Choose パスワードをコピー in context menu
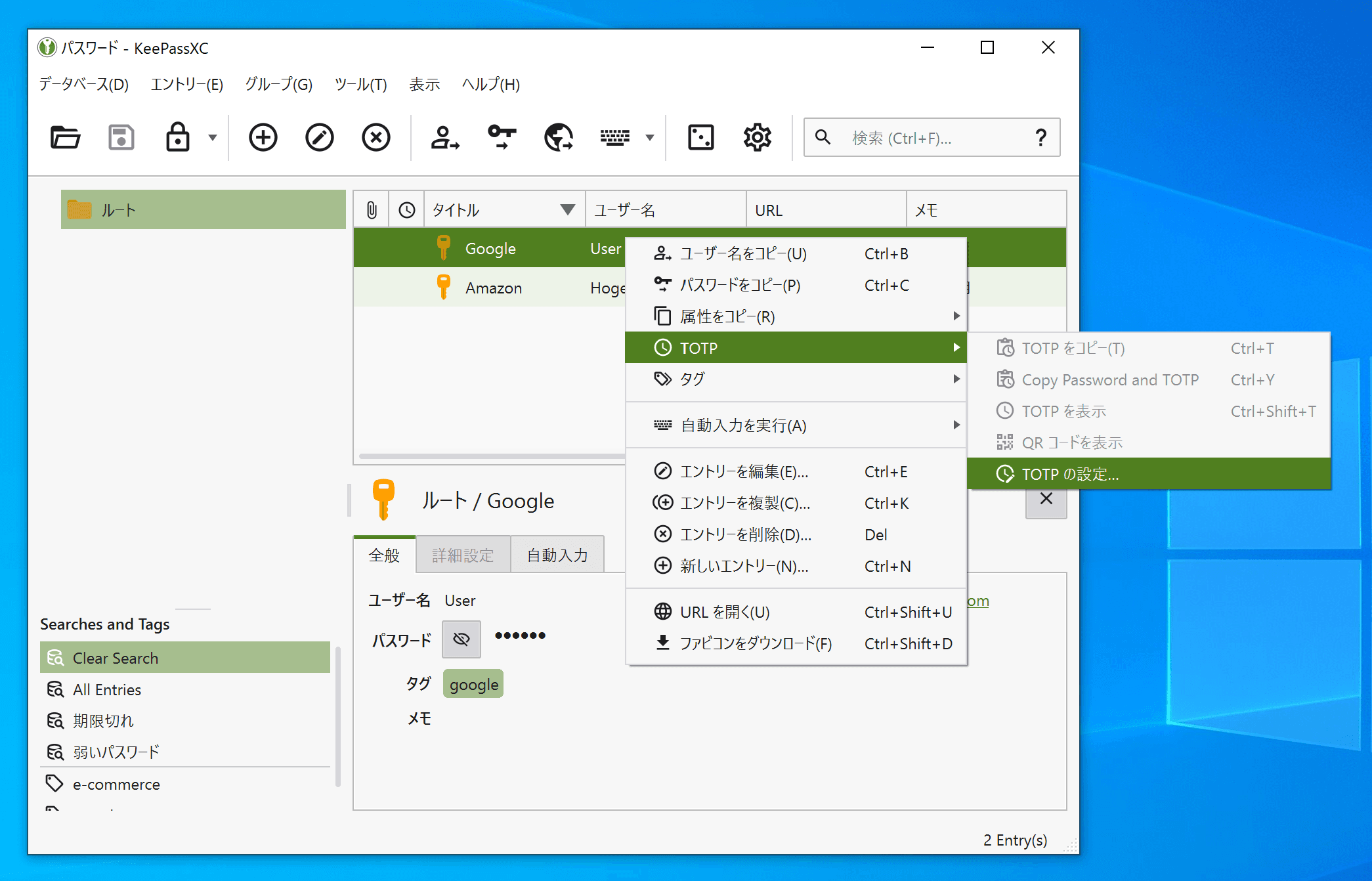Viewport: 1372px width, 881px height. pyautogui.click(x=796, y=285)
